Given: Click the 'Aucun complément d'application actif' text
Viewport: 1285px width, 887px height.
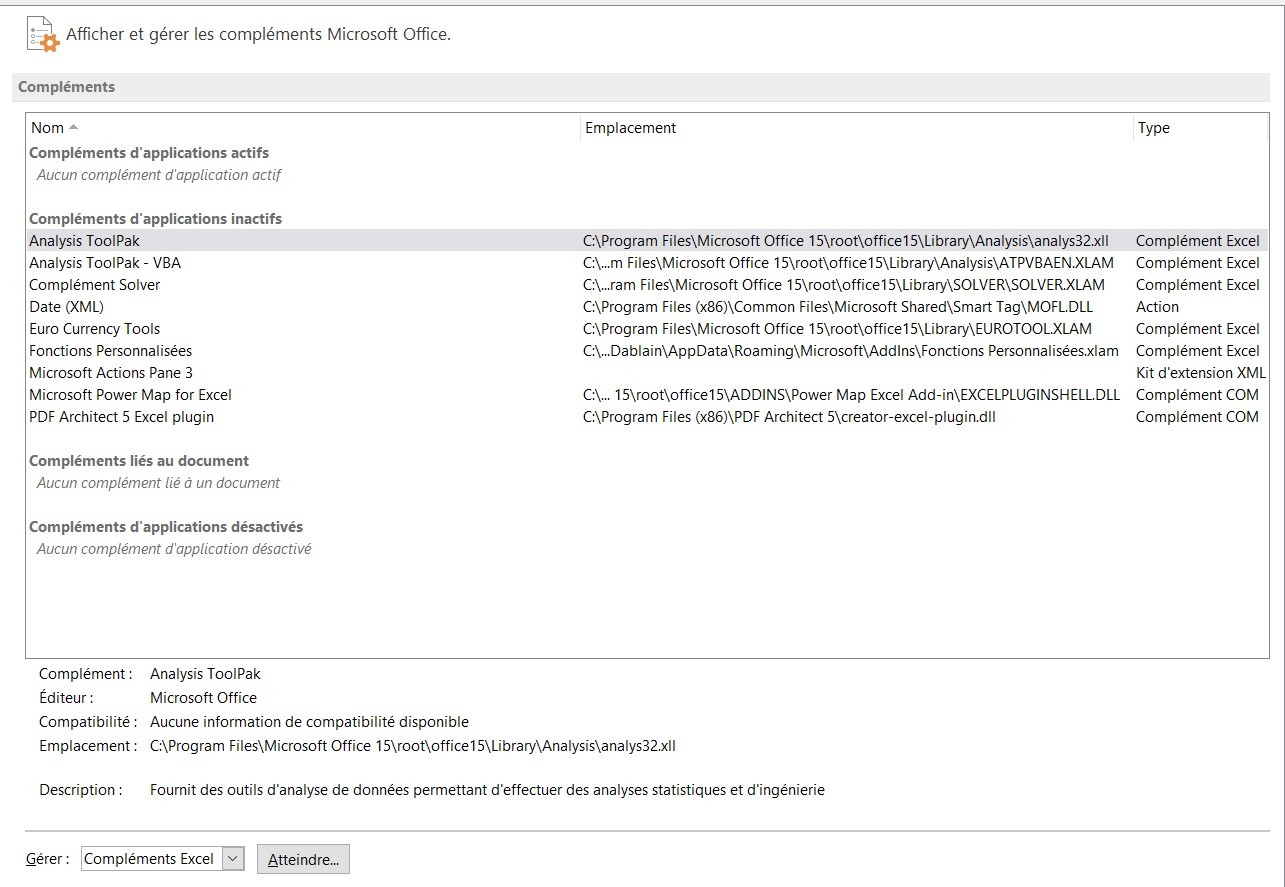Looking at the screenshot, I should click(x=159, y=175).
